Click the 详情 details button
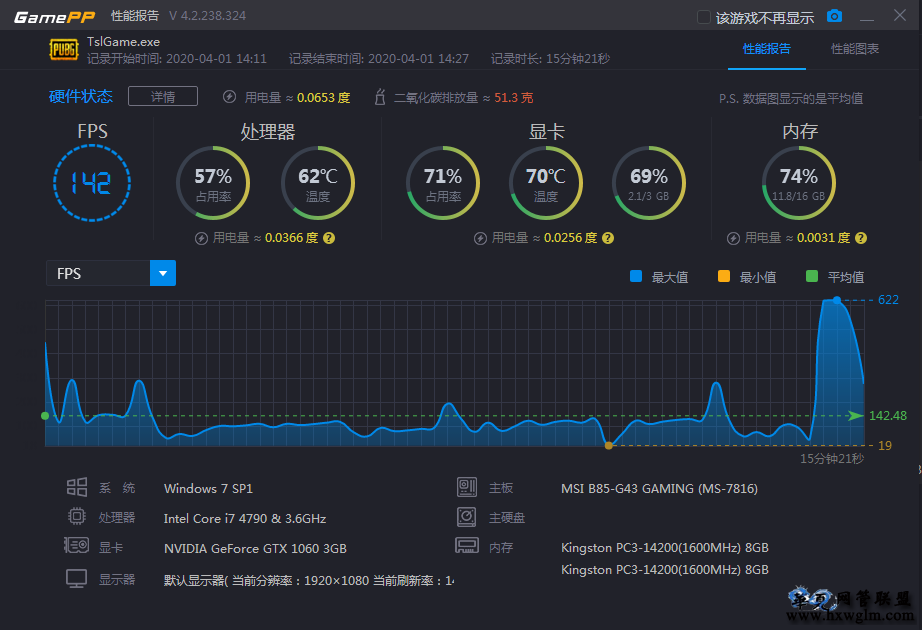Image resolution: width=922 pixels, height=630 pixels. coord(163,97)
